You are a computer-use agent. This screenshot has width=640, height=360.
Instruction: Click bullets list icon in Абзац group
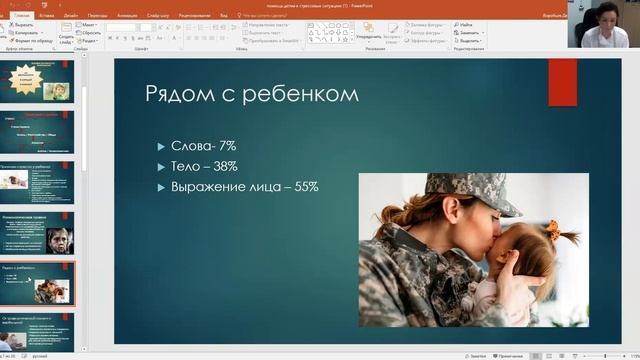(189, 27)
